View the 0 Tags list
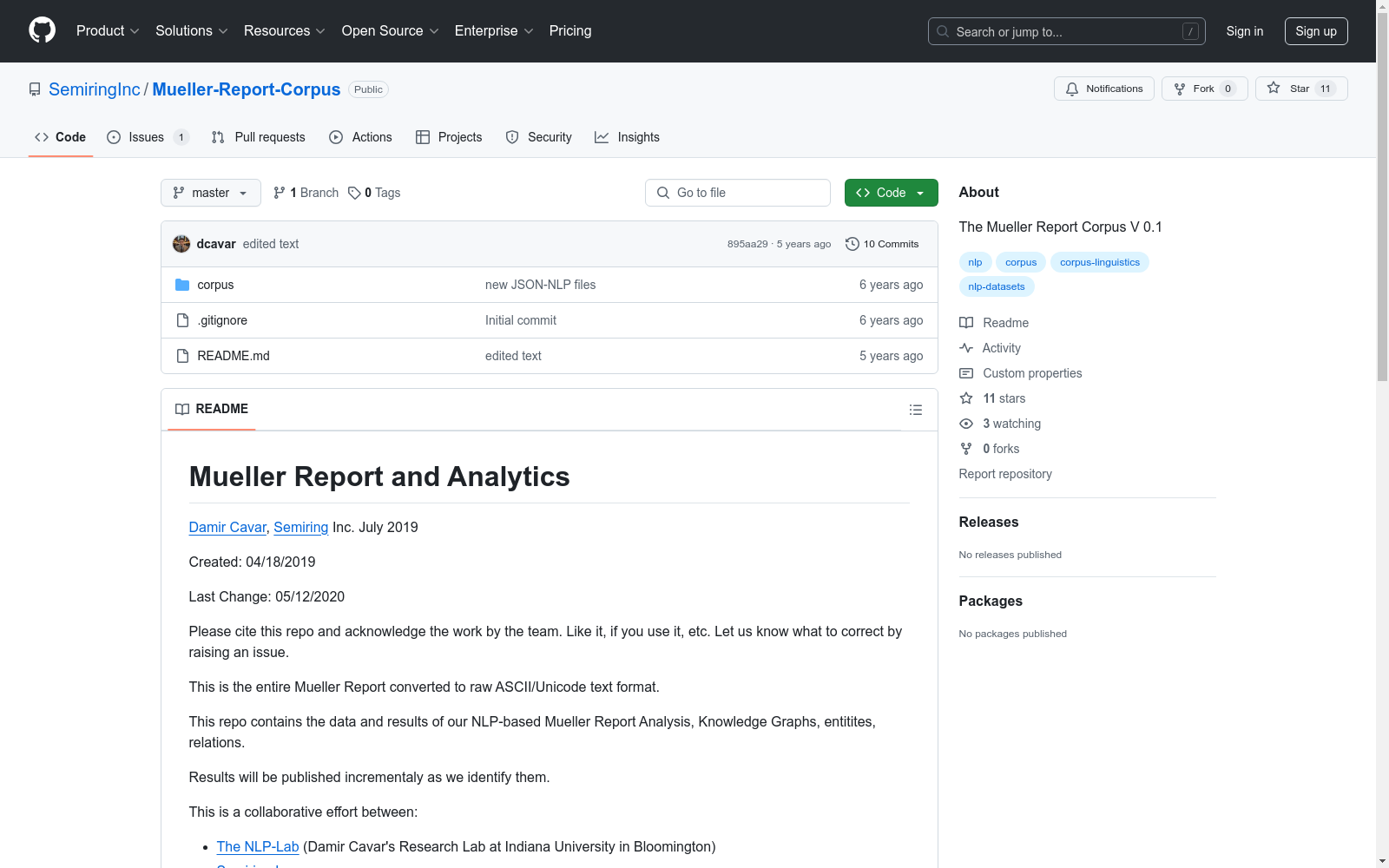Image resolution: width=1389 pixels, height=868 pixels. pyautogui.click(x=374, y=193)
